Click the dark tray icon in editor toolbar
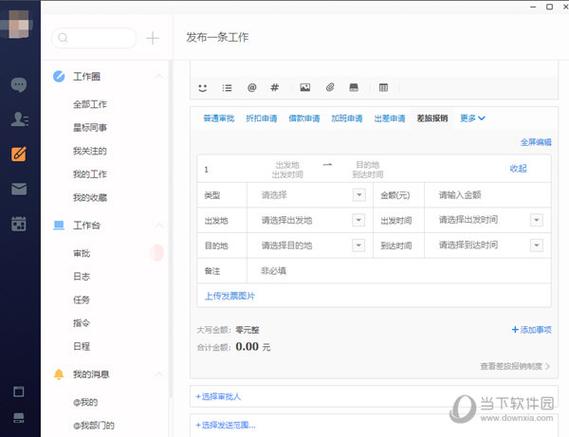569x437 pixels. click(x=354, y=87)
